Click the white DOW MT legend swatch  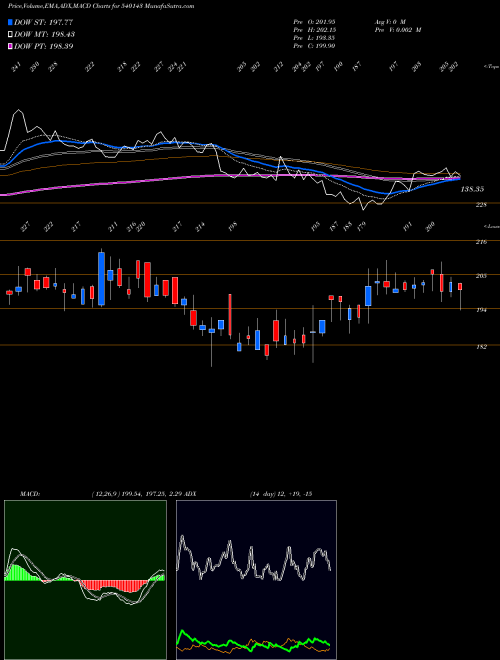pyautogui.click(x=11, y=34)
